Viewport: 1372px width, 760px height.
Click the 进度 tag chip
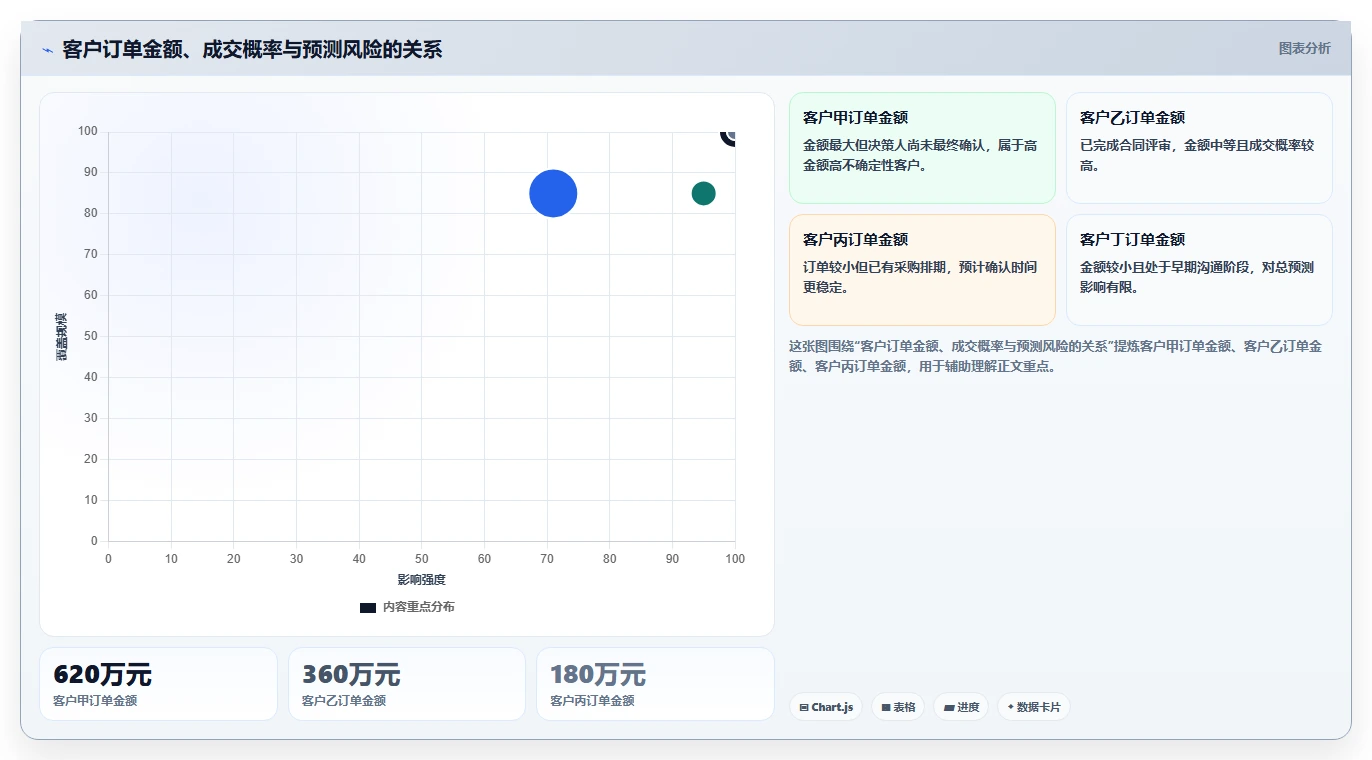[961, 707]
